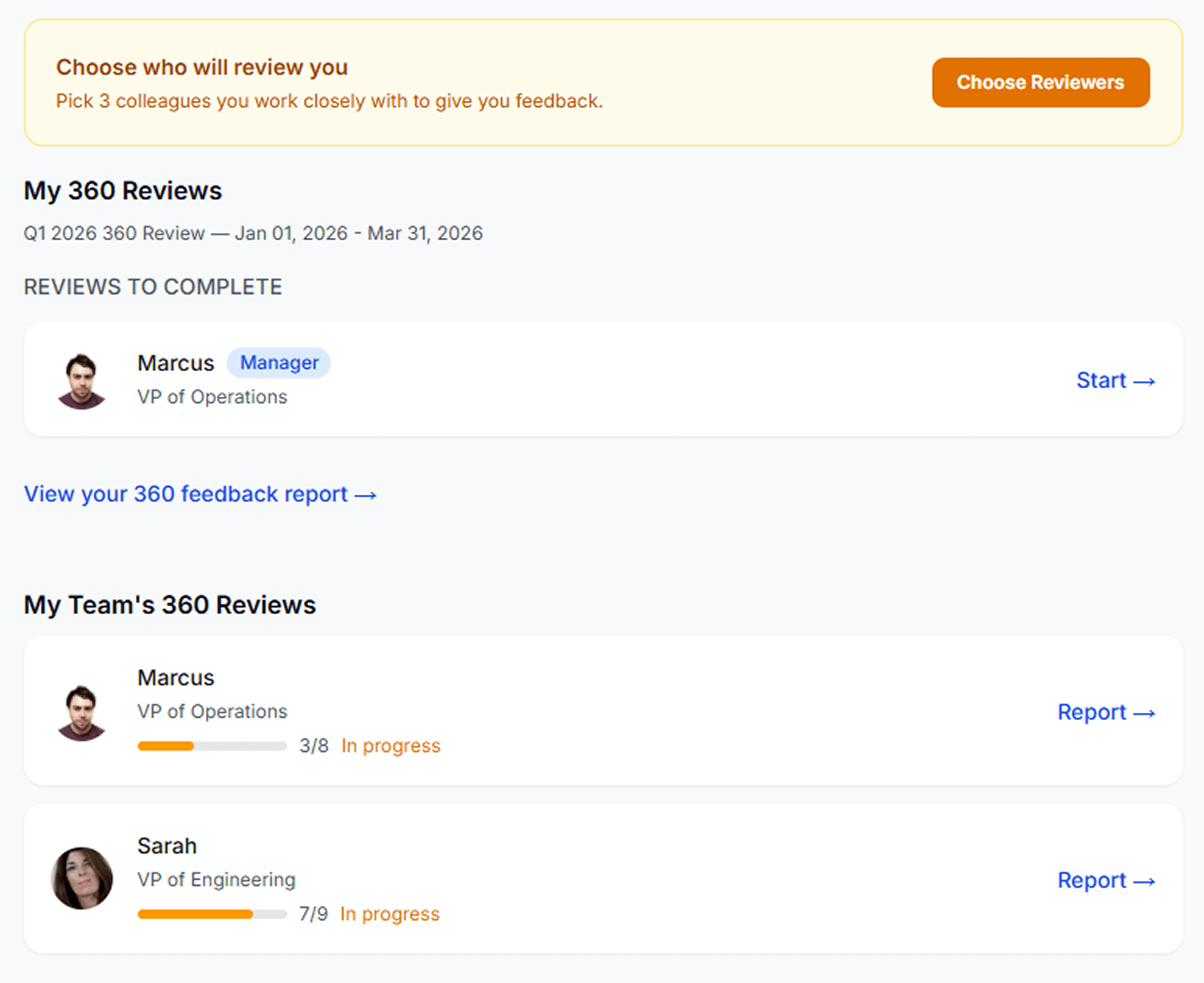Screen dimensions: 1204x983
Task: Click Marcus's avatar under Reviews to Complete
Action: tap(82, 380)
